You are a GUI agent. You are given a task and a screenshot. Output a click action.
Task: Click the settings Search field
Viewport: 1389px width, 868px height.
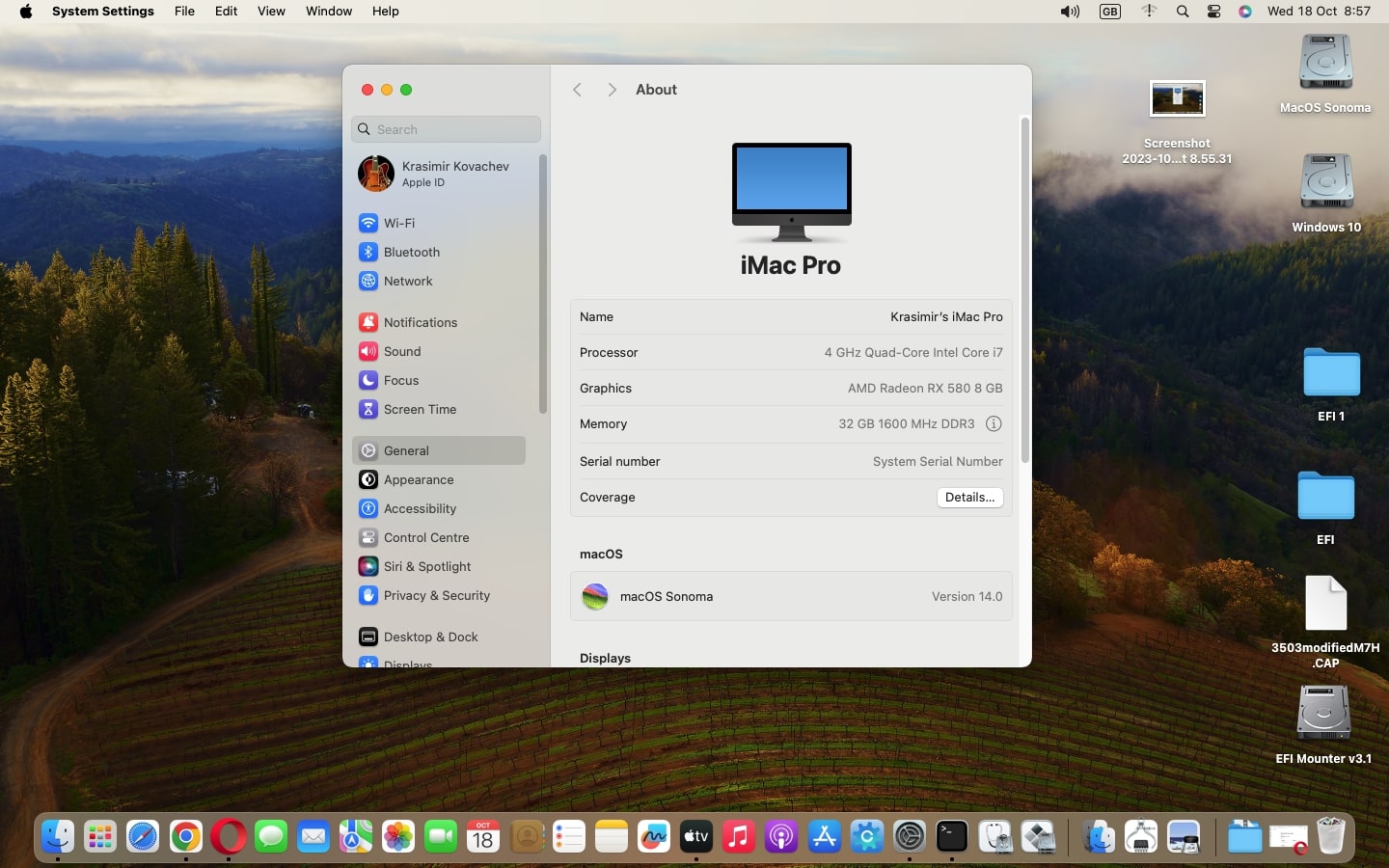tap(447, 129)
